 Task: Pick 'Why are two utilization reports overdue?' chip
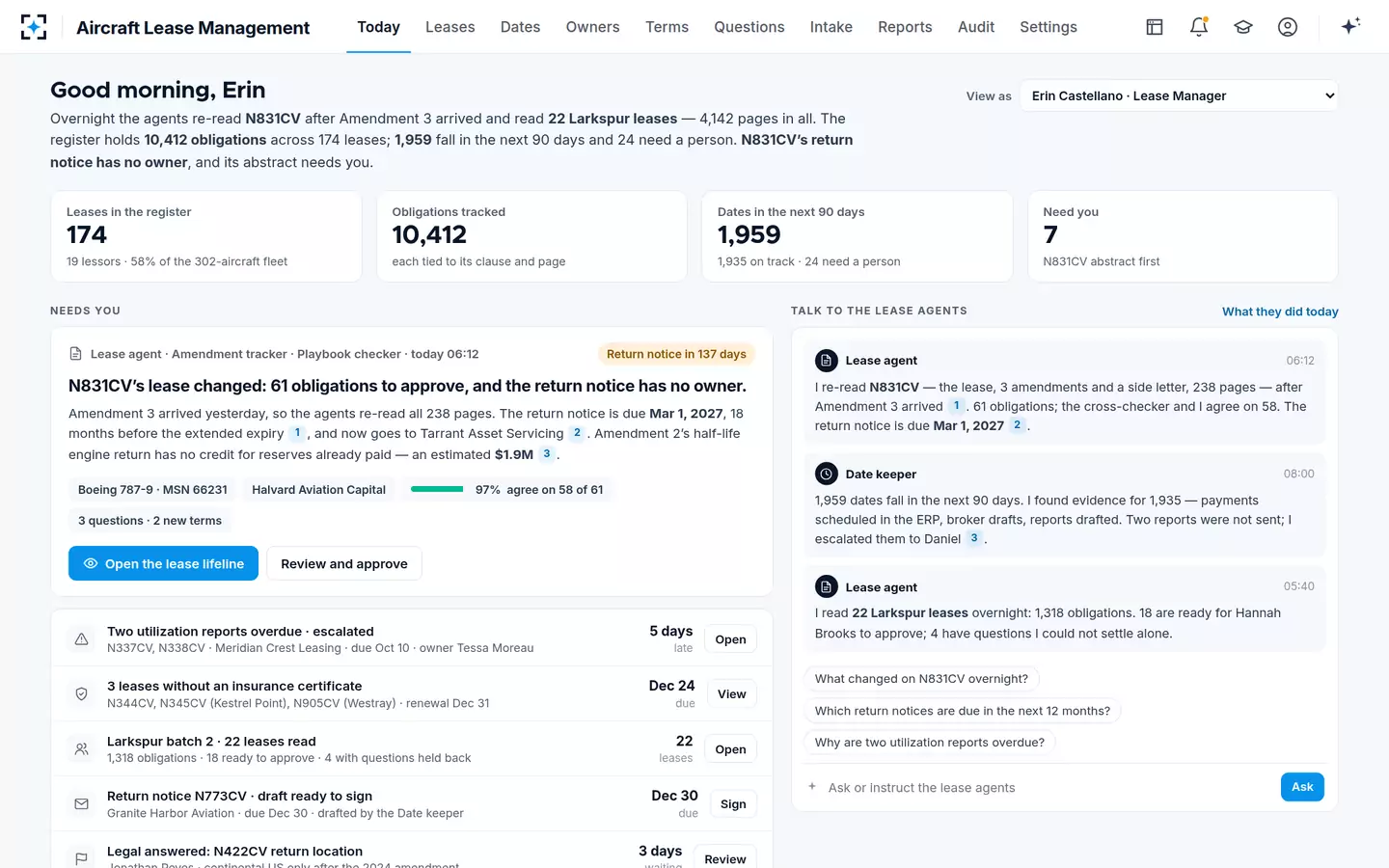pyautogui.click(x=930, y=743)
